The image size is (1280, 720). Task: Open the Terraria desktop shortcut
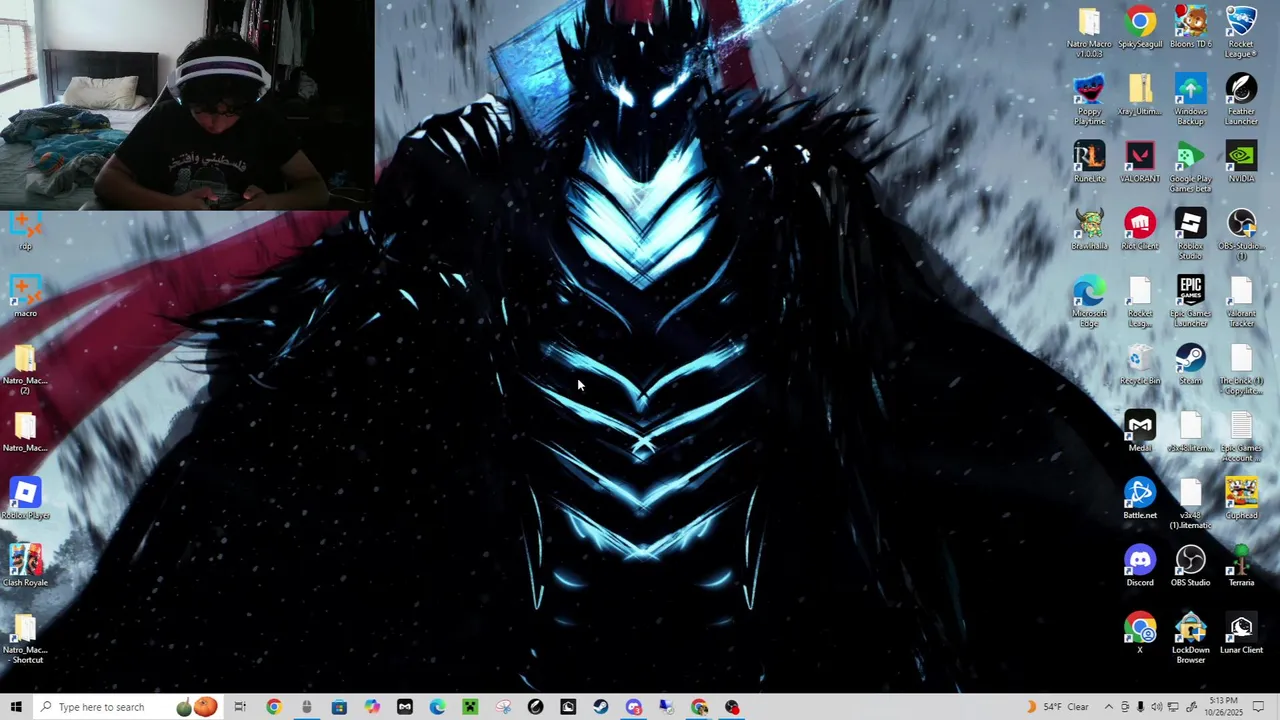[x=1241, y=565]
